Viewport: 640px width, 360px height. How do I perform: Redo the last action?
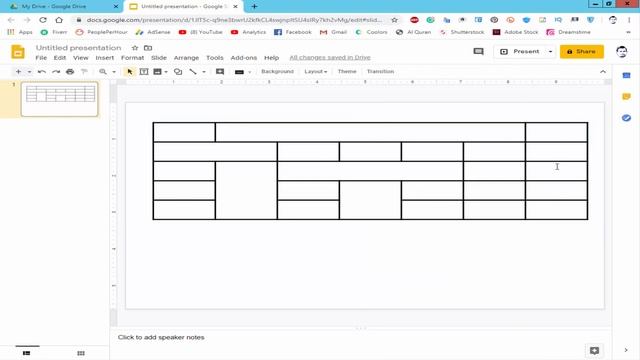pyautogui.click(x=56, y=71)
